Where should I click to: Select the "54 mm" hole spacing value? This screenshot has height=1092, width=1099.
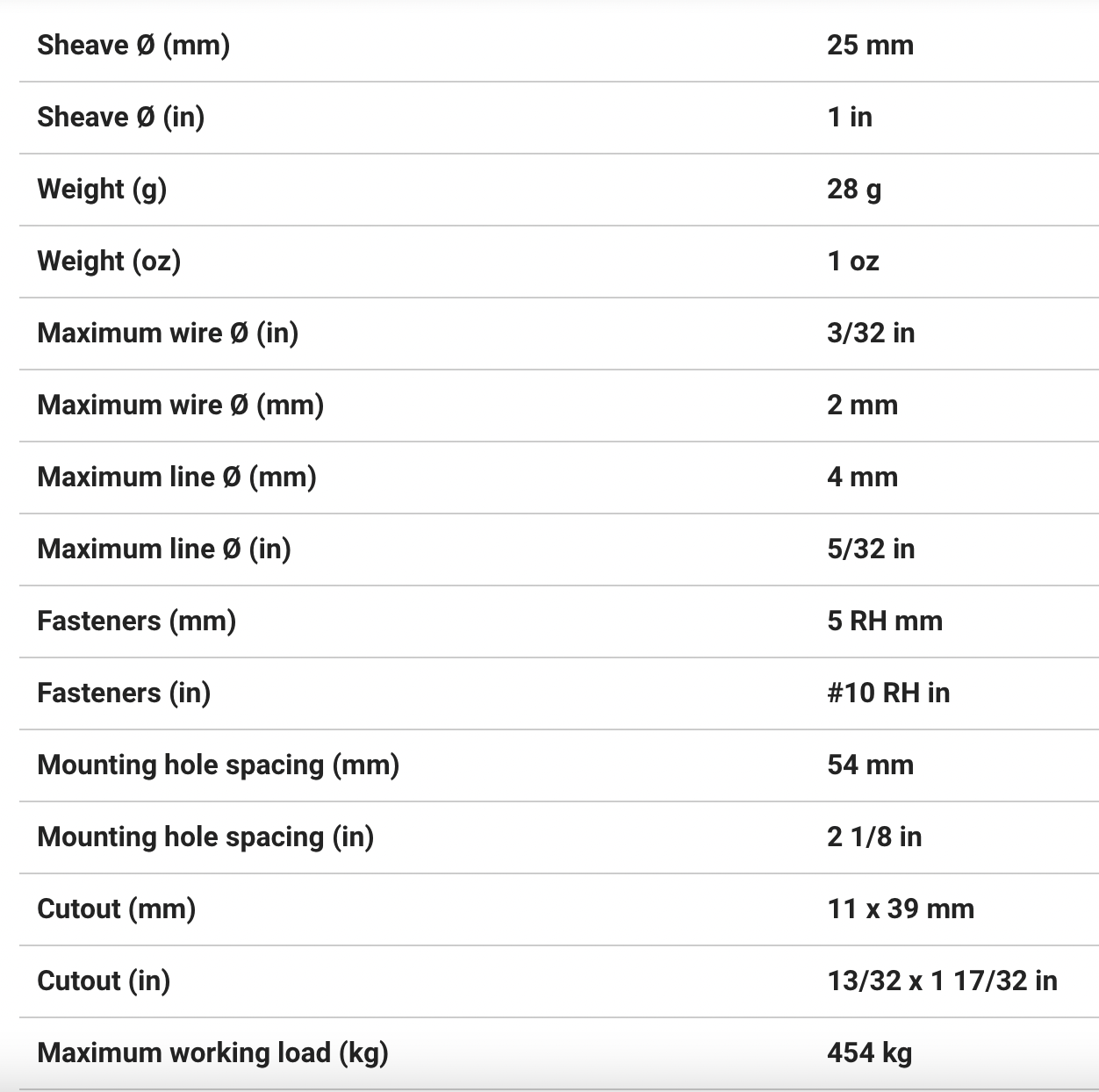click(x=870, y=765)
